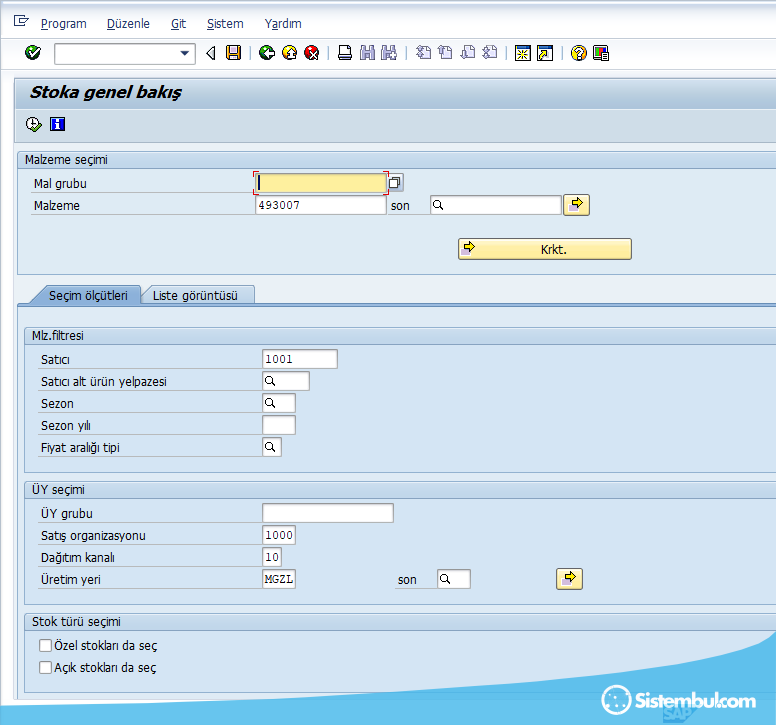This screenshot has width=776, height=725.
Task: Click the blue Information icon
Action: tap(57, 124)
